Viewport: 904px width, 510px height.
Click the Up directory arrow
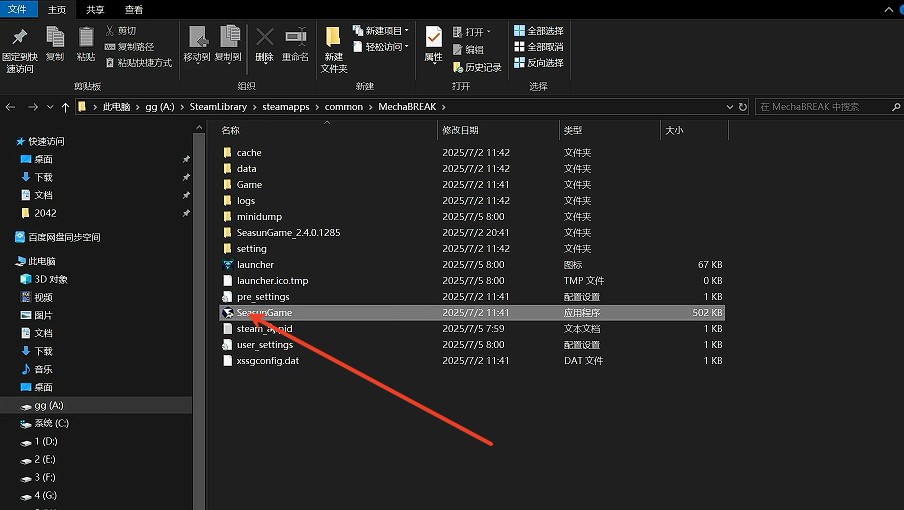coord(66,106)
